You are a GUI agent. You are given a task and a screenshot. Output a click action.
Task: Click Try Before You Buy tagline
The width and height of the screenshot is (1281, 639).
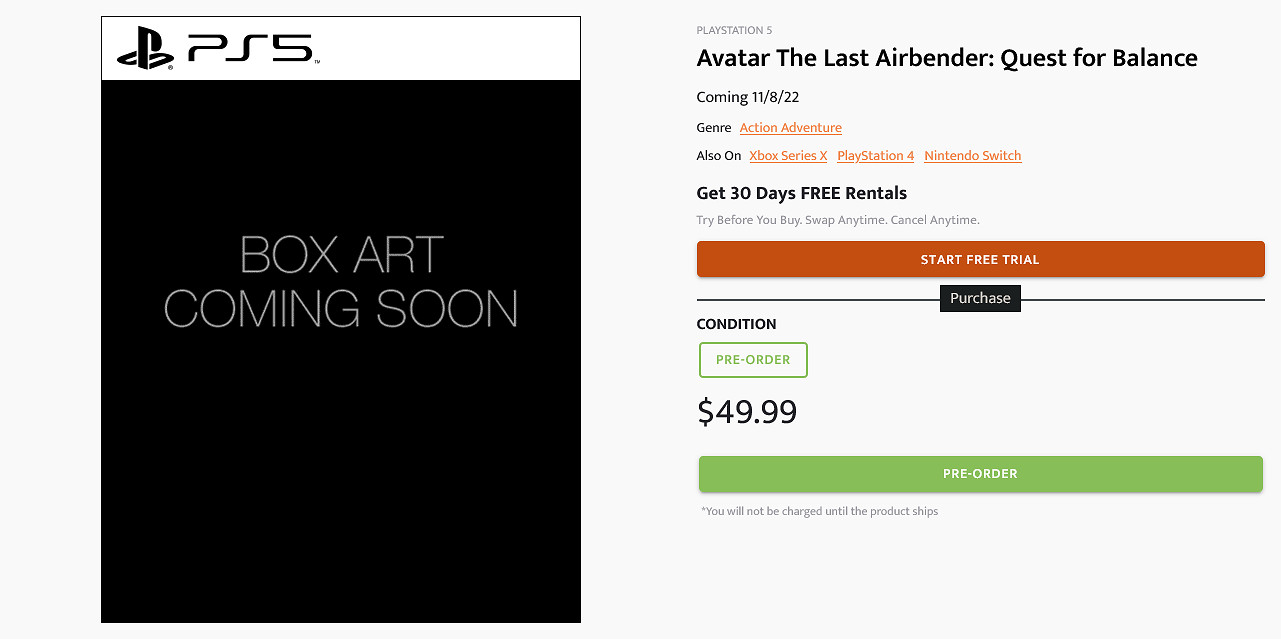pyautogui.click(x=837, y=220)
